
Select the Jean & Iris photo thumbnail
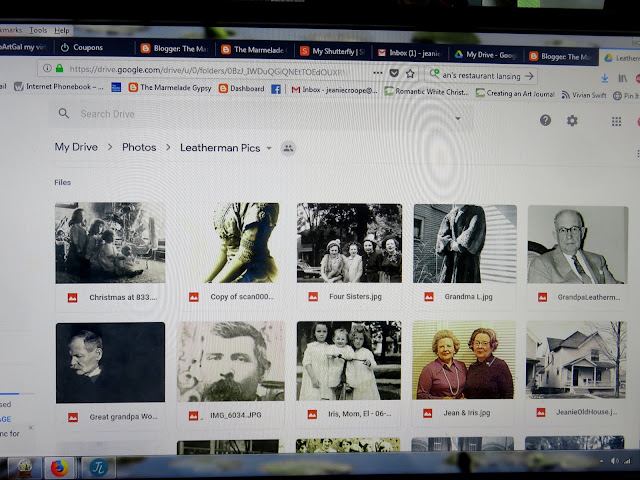(464, 360)
